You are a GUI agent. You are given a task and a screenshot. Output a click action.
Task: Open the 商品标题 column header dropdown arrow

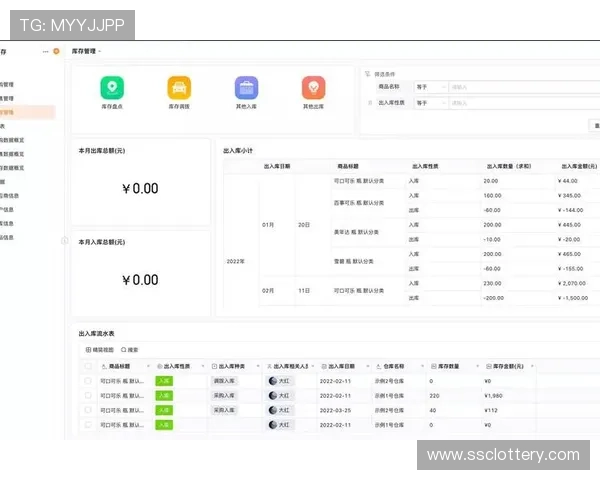tap(148, 366)
